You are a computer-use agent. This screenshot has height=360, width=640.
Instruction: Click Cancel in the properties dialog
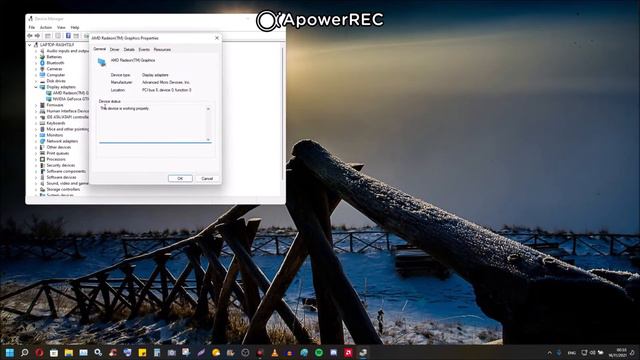(207, 178)
